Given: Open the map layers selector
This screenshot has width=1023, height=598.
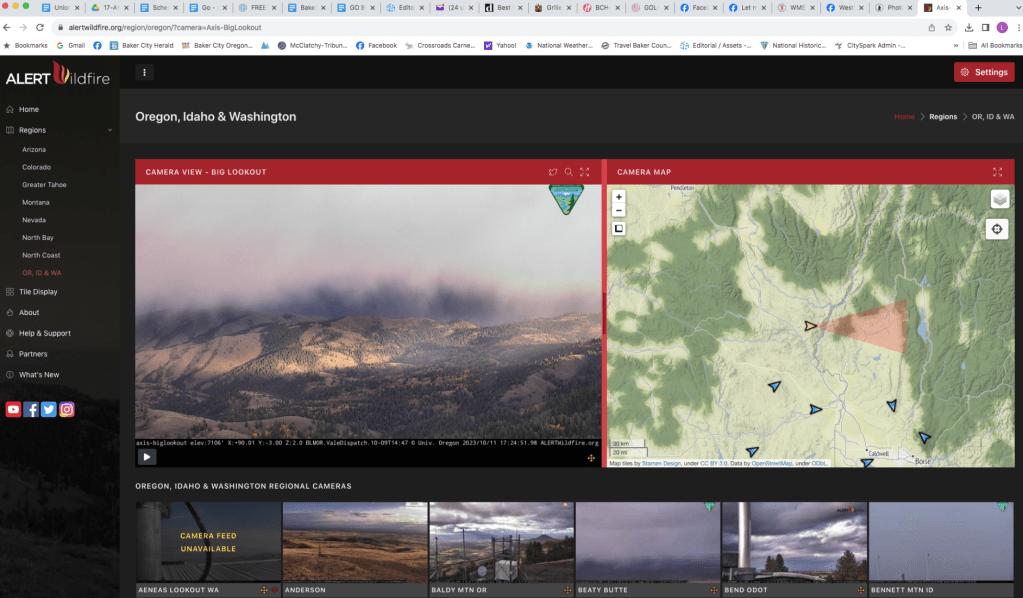Looking at the screenshot, I should click(x=1000, y=199).
